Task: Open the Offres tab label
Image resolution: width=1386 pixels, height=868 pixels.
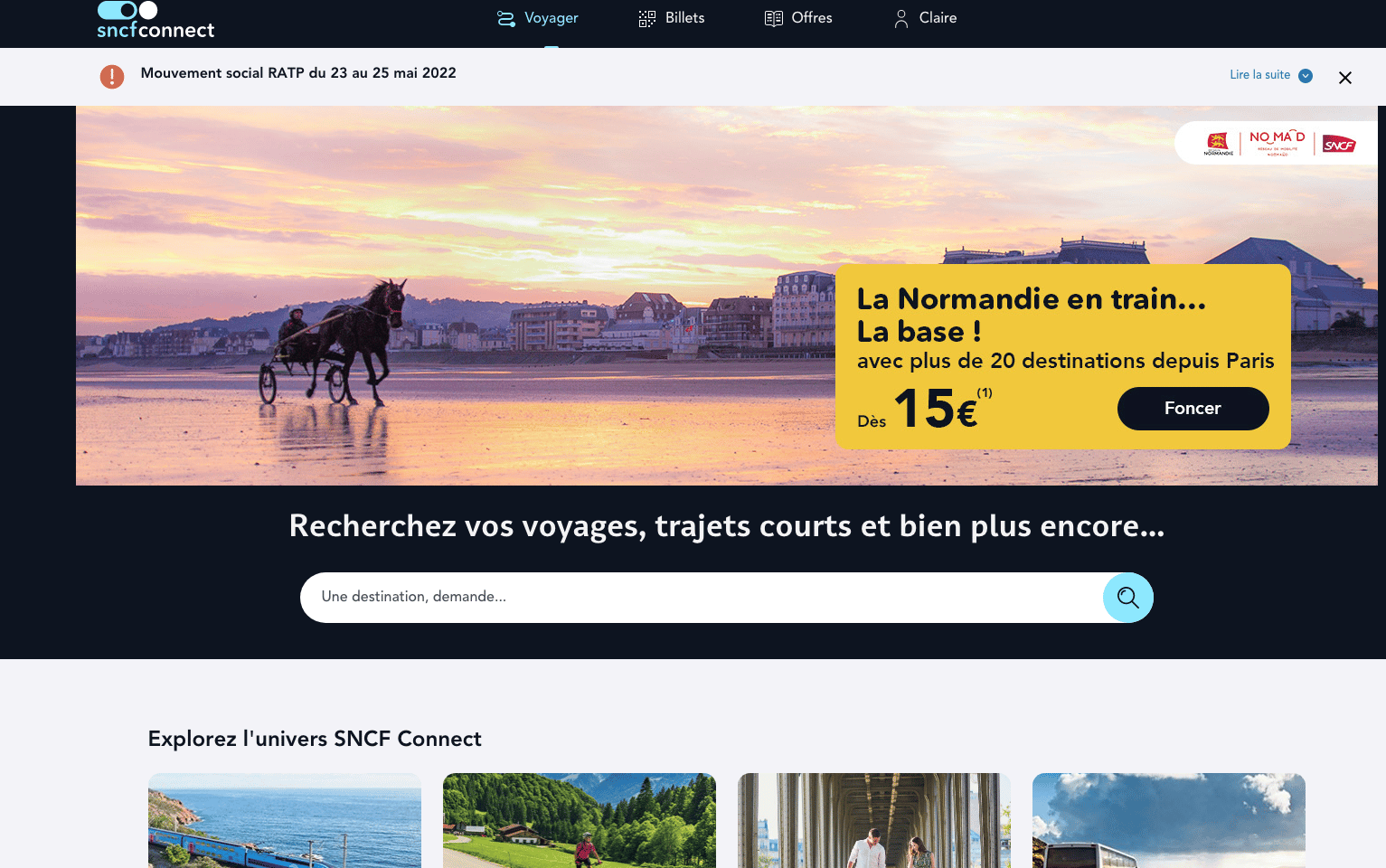Action: (812, 18)
